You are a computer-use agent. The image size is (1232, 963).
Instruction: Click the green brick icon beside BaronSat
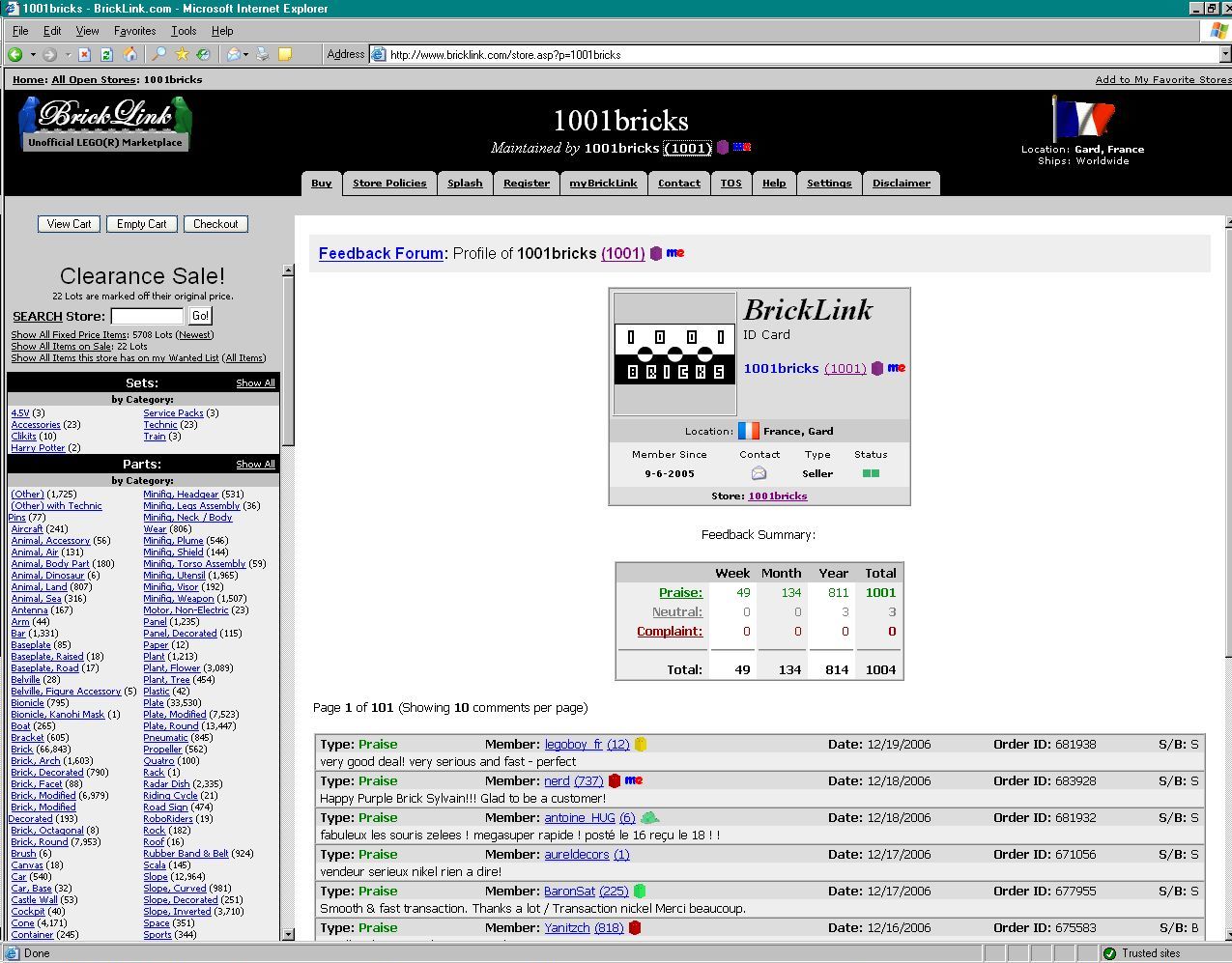[639, 891]
